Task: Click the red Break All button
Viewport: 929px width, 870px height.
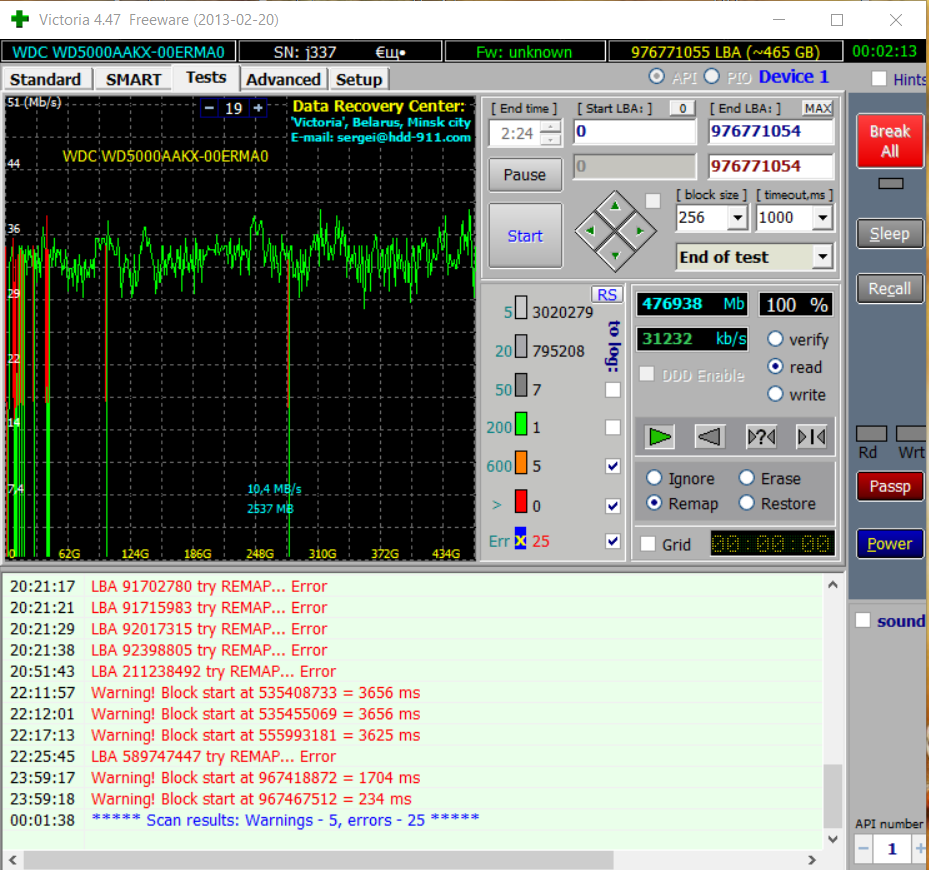Action: click(889, 141)
